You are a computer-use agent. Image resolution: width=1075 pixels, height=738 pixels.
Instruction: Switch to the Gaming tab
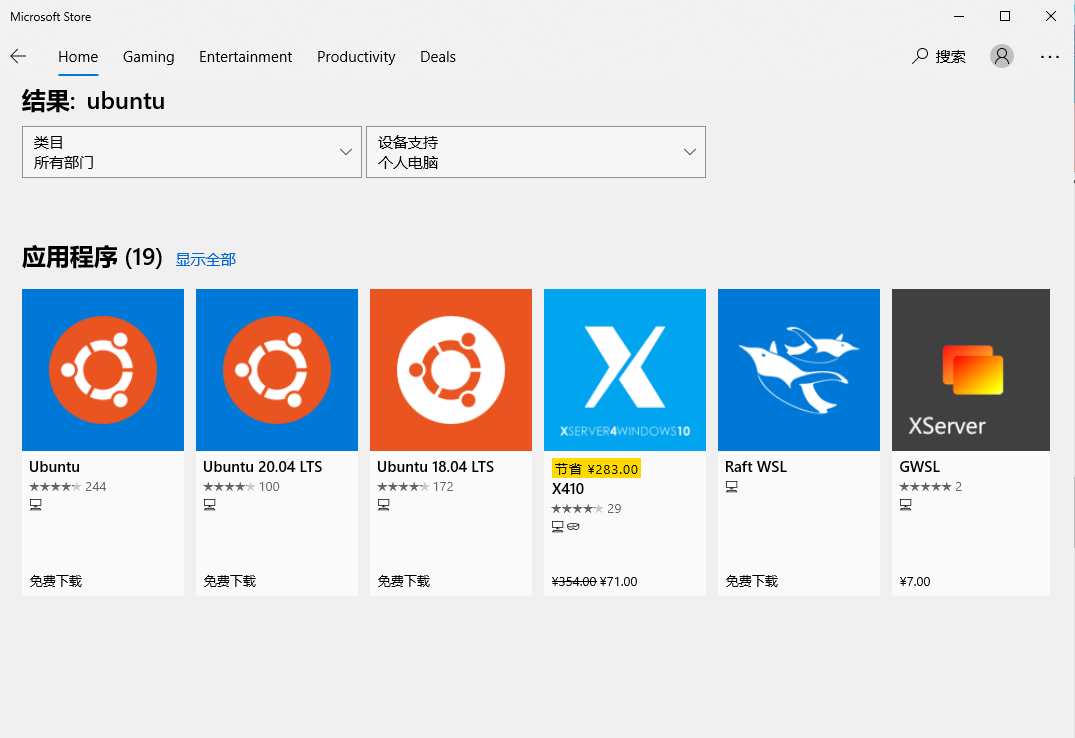pyautogui.click(x=149, y=57)
